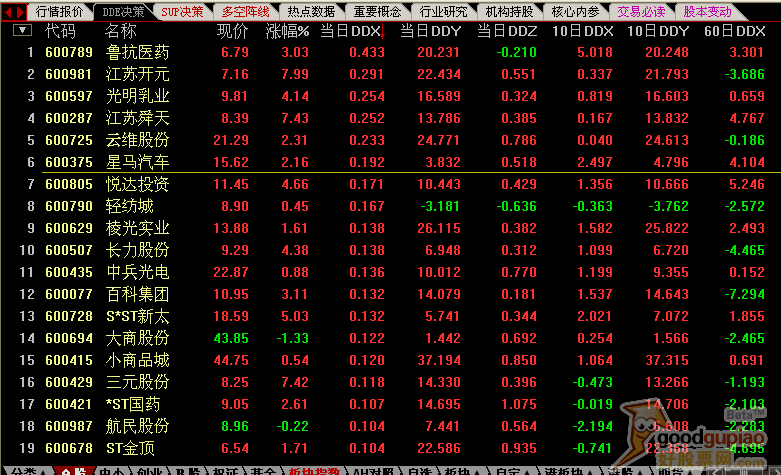
Task: Click the 1.075 DDZ value for *ST国药
Action: (519, 404)
